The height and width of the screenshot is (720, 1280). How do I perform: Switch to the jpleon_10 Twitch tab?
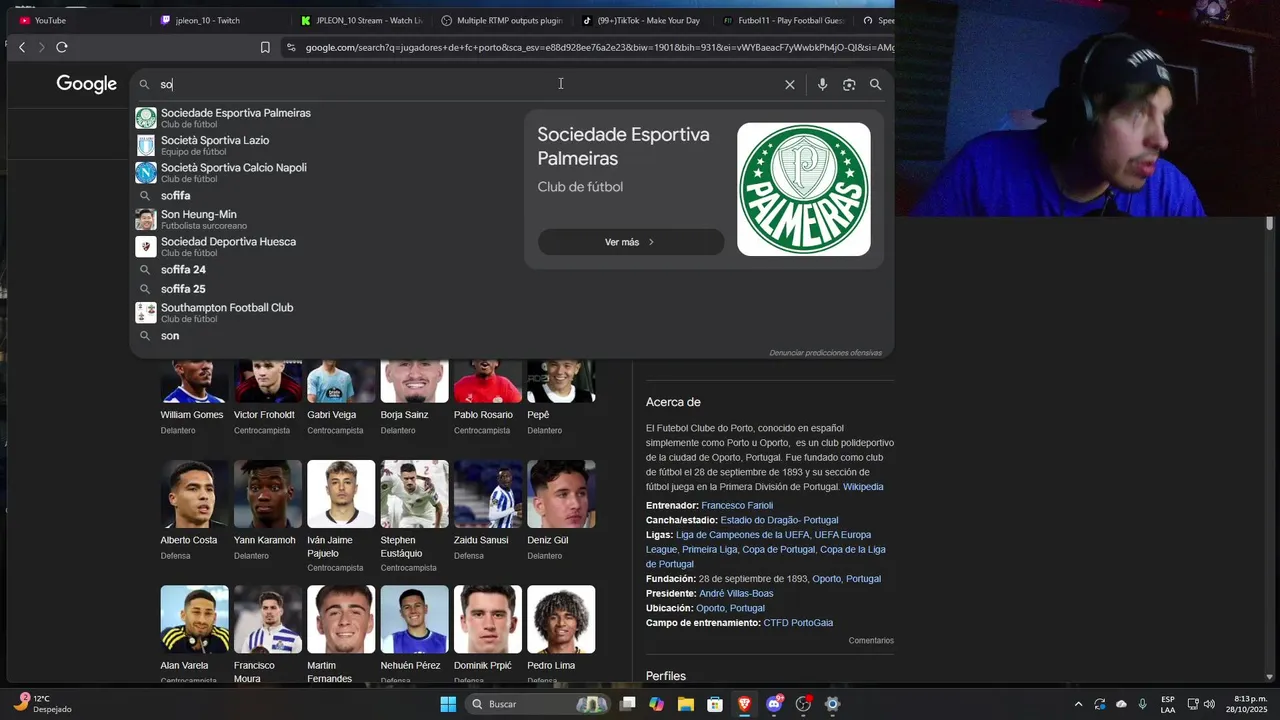point(222,20)
